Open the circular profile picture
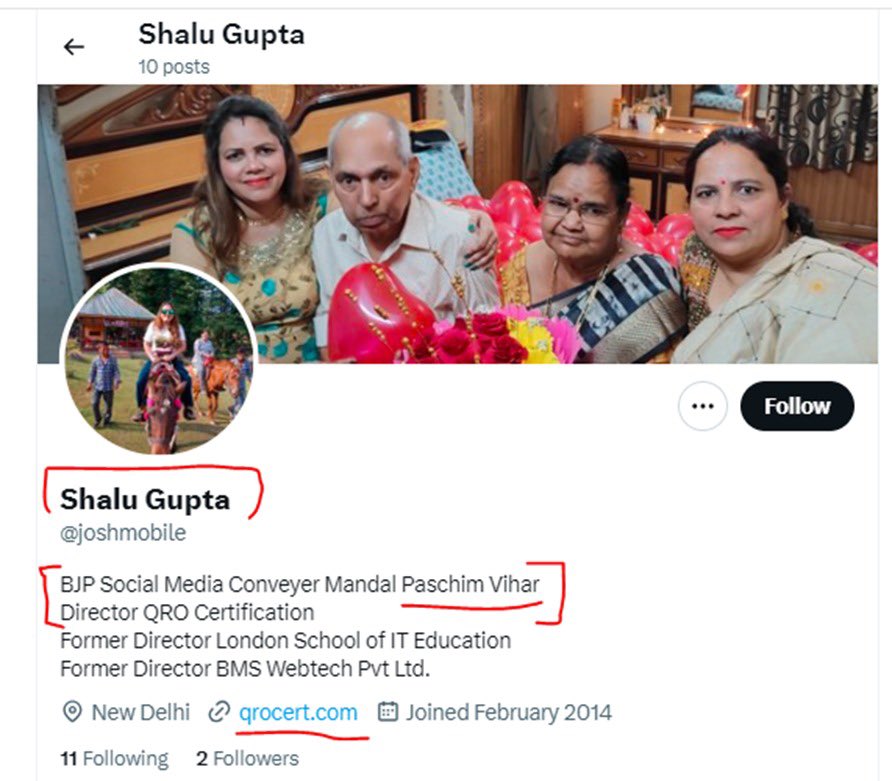This screenshot has height=781, width=892. click(159, 360)
